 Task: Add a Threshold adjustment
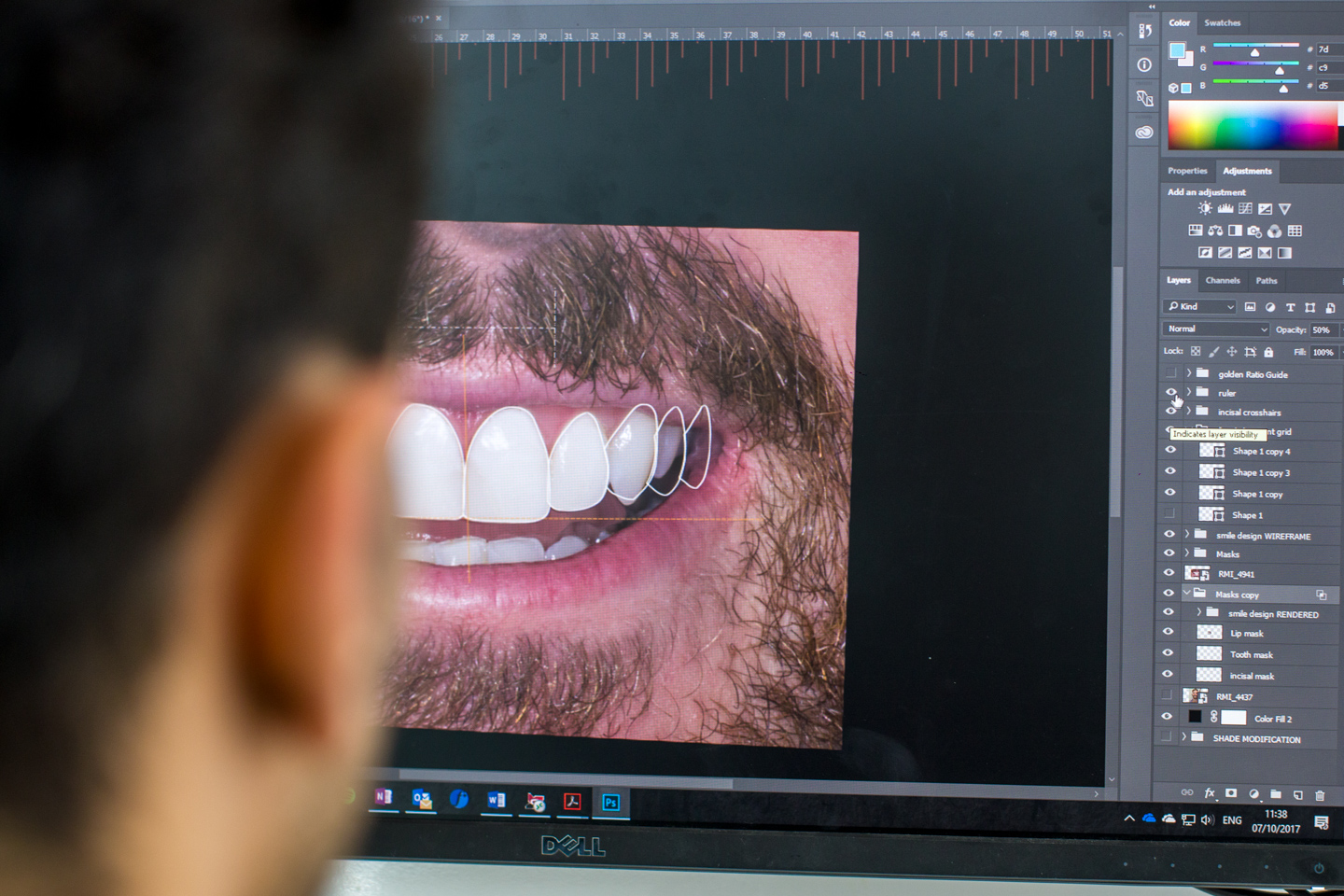tap(1244, 253)
